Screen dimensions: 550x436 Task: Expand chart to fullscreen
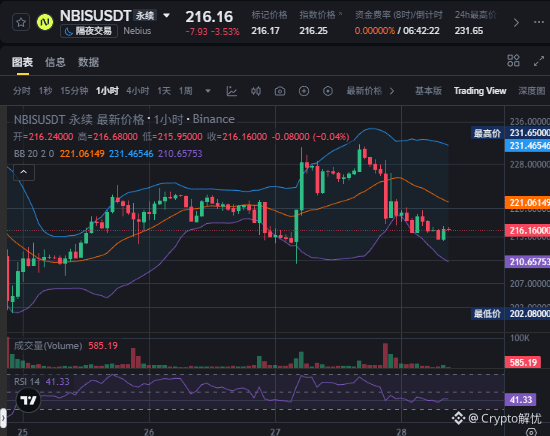point(539,61)
